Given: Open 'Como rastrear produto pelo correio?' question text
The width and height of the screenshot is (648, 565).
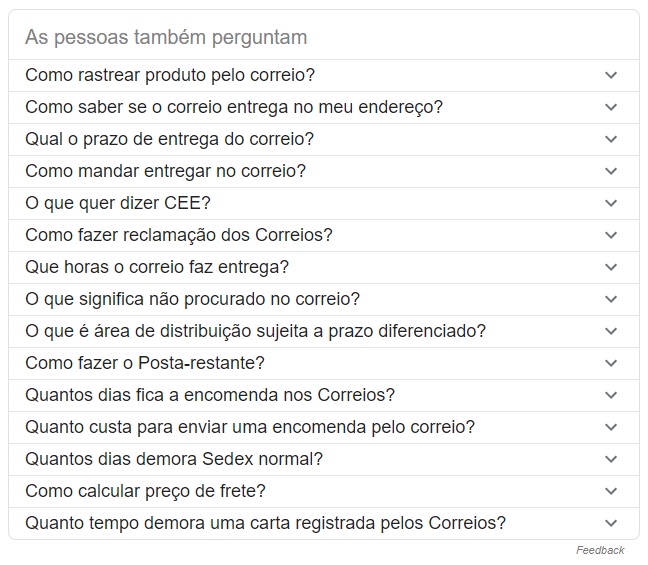Looking at the screenshot, I should (170, 75).
